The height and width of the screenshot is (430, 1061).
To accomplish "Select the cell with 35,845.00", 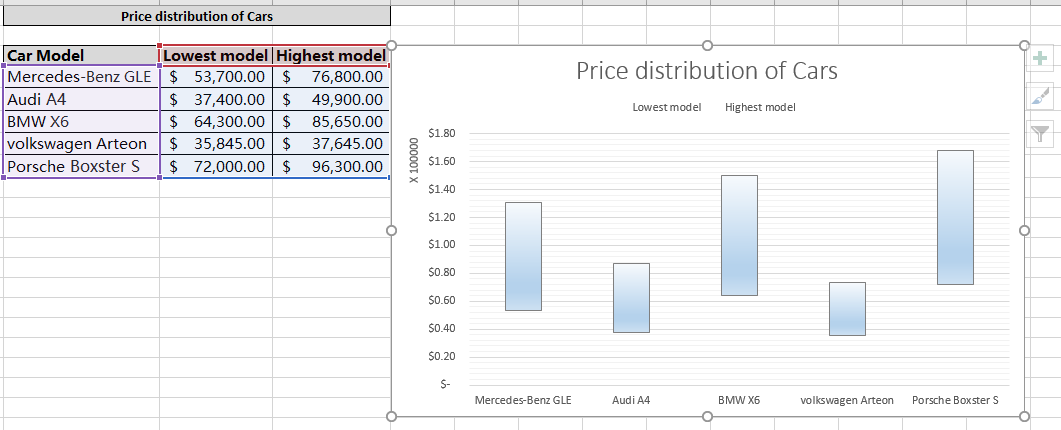I will coord(216,144).
